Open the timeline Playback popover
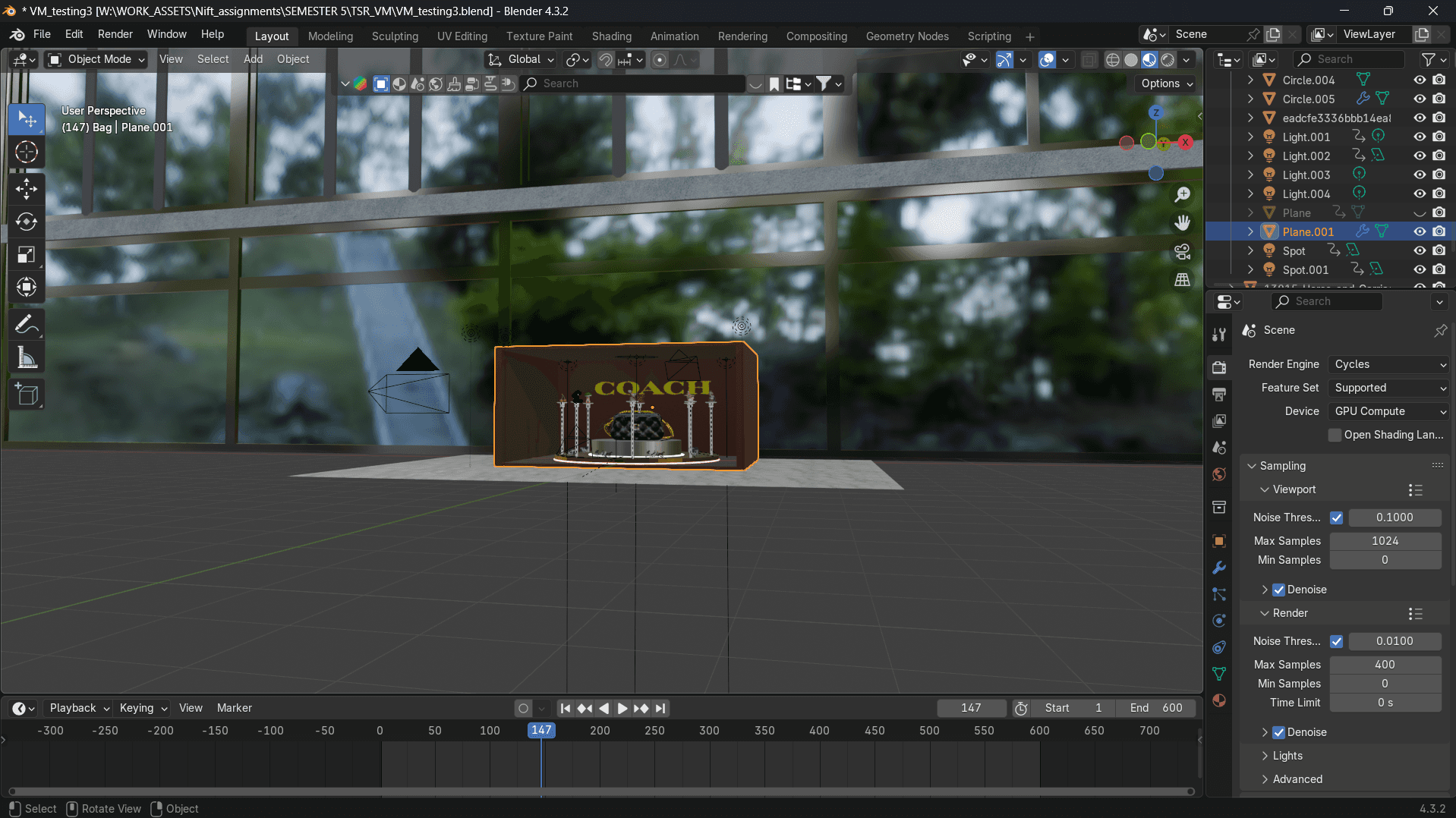 [79, 708]
